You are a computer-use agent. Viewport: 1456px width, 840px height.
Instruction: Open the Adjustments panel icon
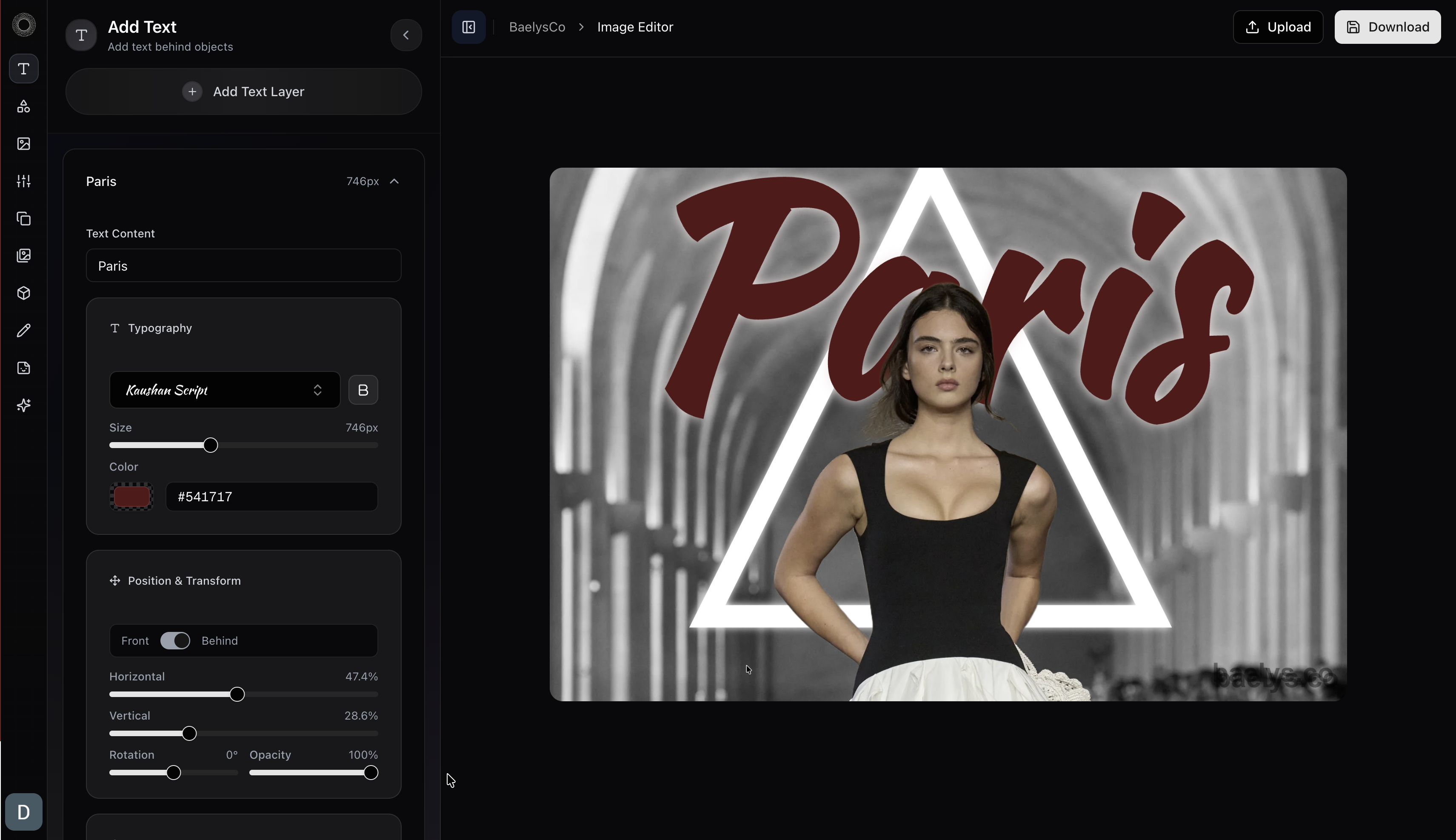pos(23,180)
